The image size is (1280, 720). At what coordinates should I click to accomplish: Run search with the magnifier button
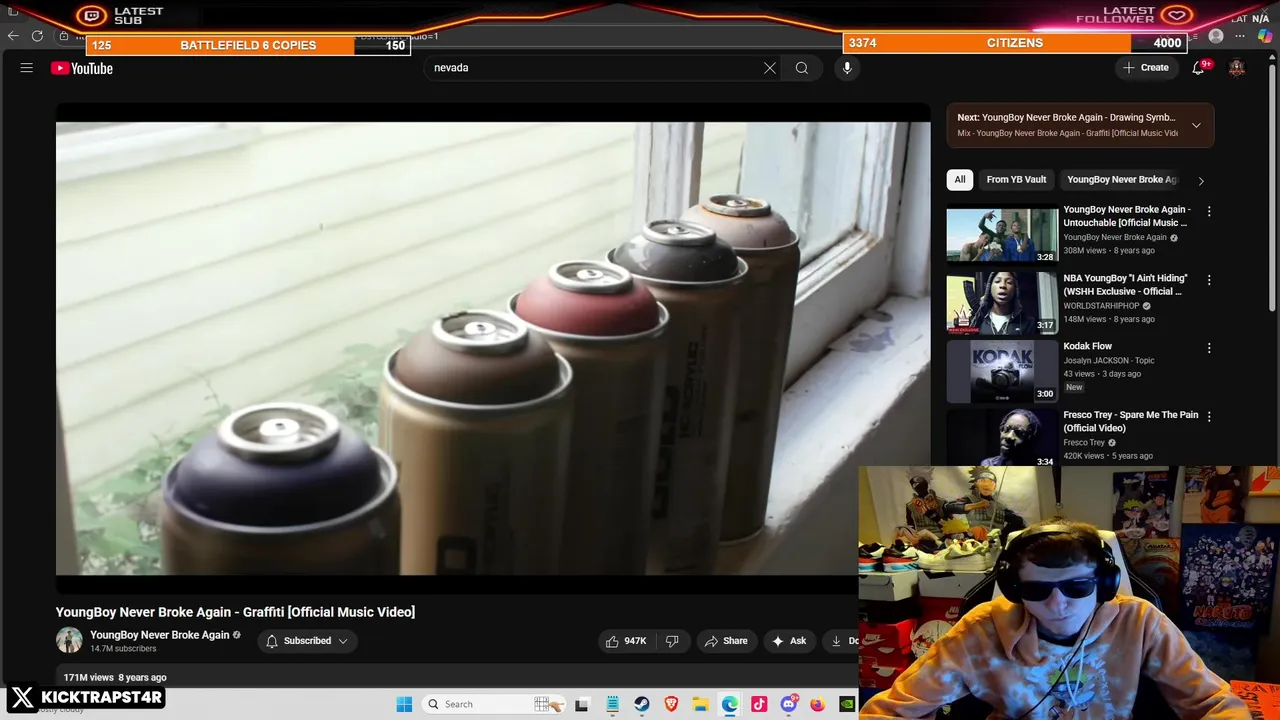802,68
